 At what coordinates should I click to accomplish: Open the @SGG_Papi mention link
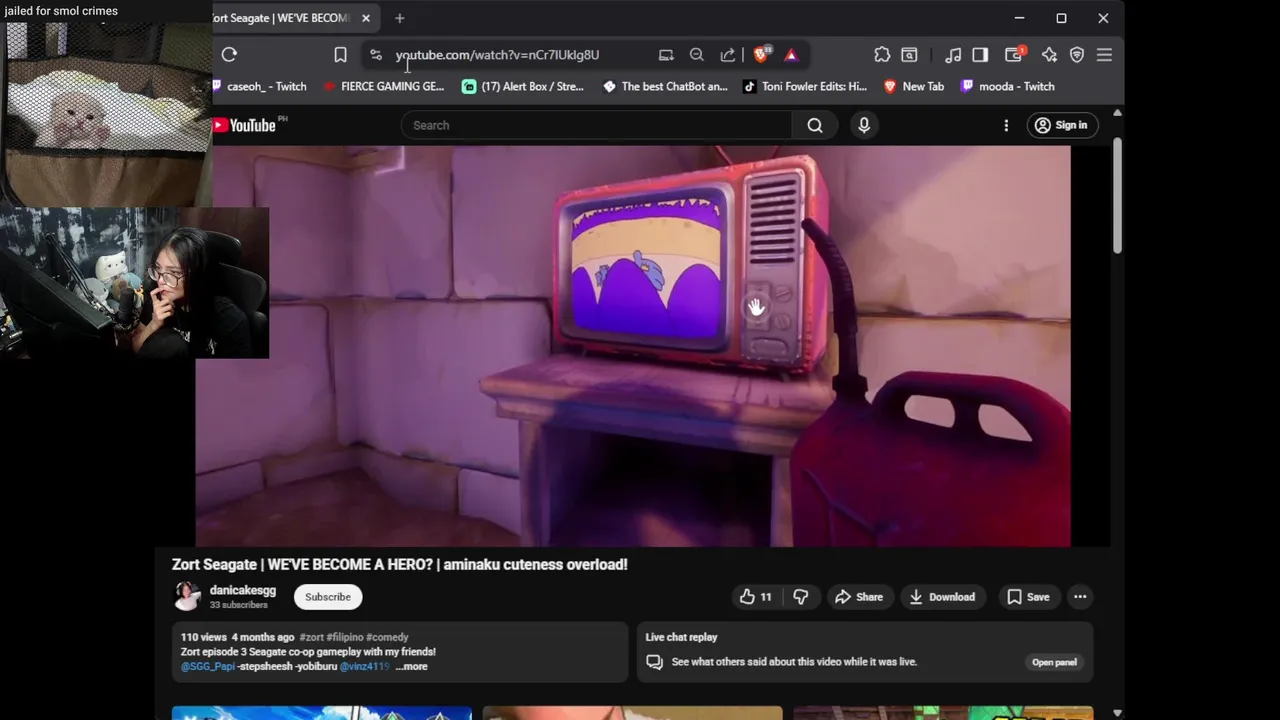point(207,667)
